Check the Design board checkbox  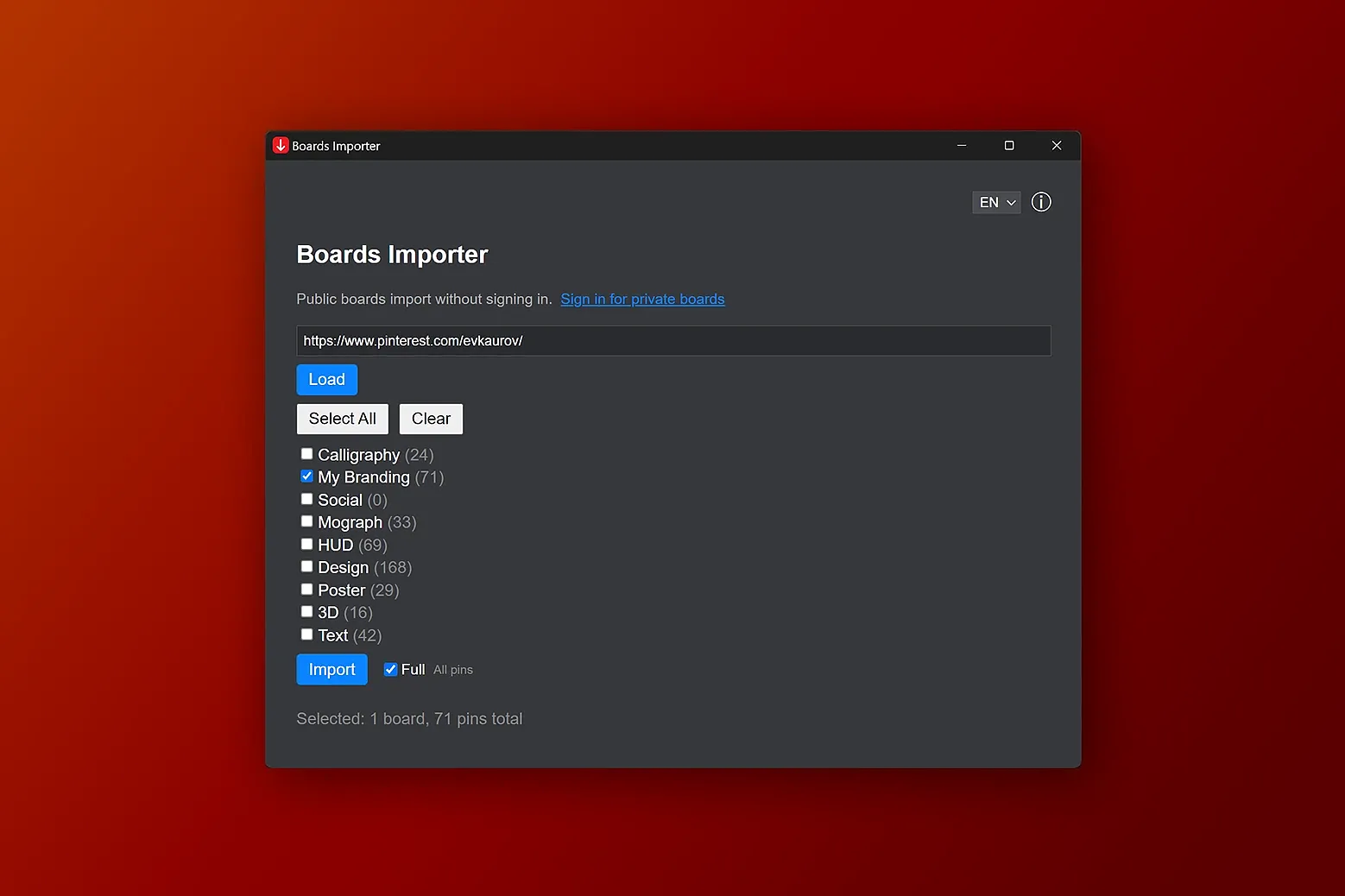click(x=306, y=566)
